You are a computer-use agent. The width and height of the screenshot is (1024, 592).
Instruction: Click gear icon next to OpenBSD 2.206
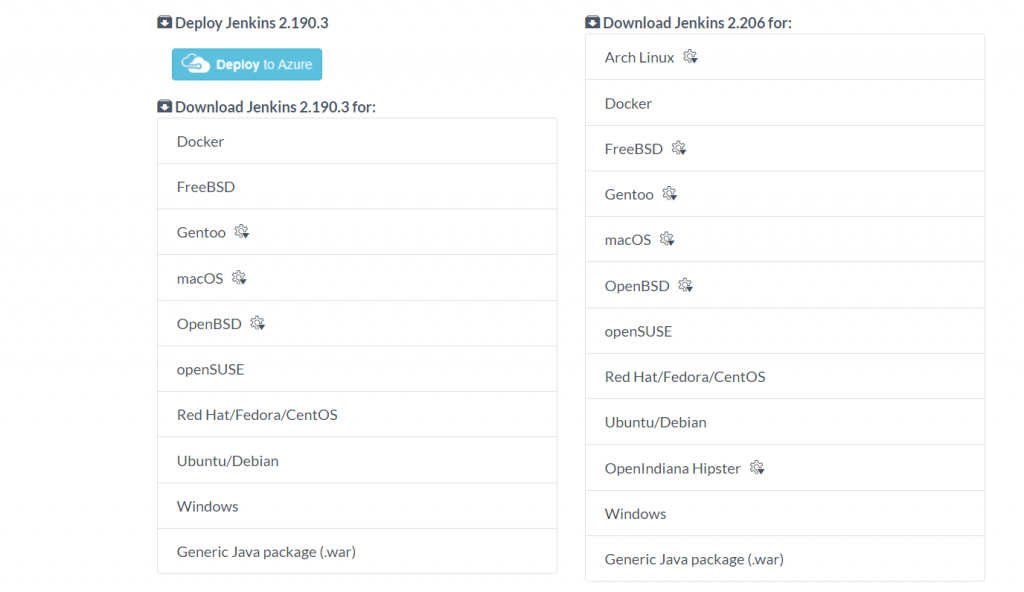point(685,285)
